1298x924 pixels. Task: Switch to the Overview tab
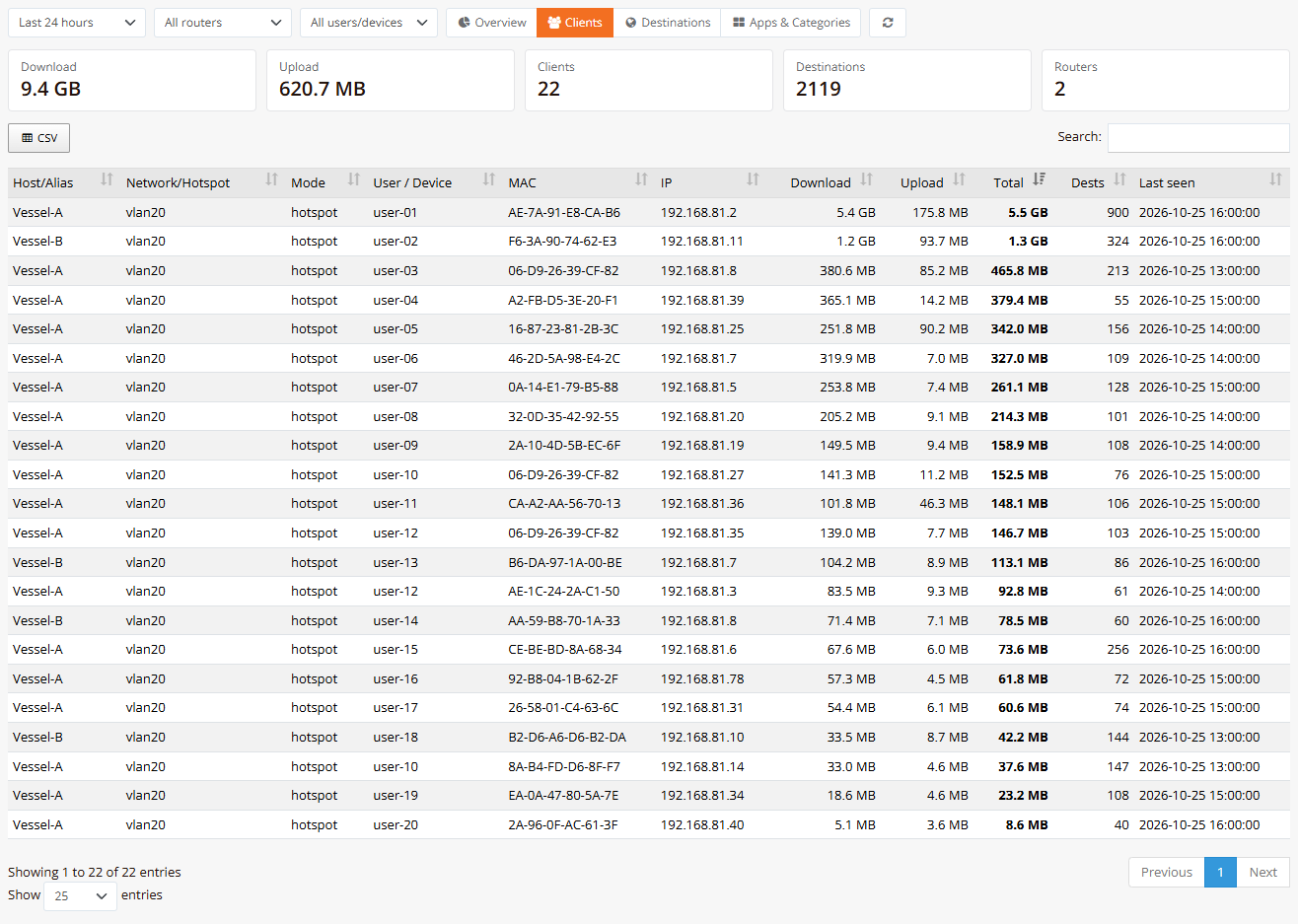click(x=491, y=23)
